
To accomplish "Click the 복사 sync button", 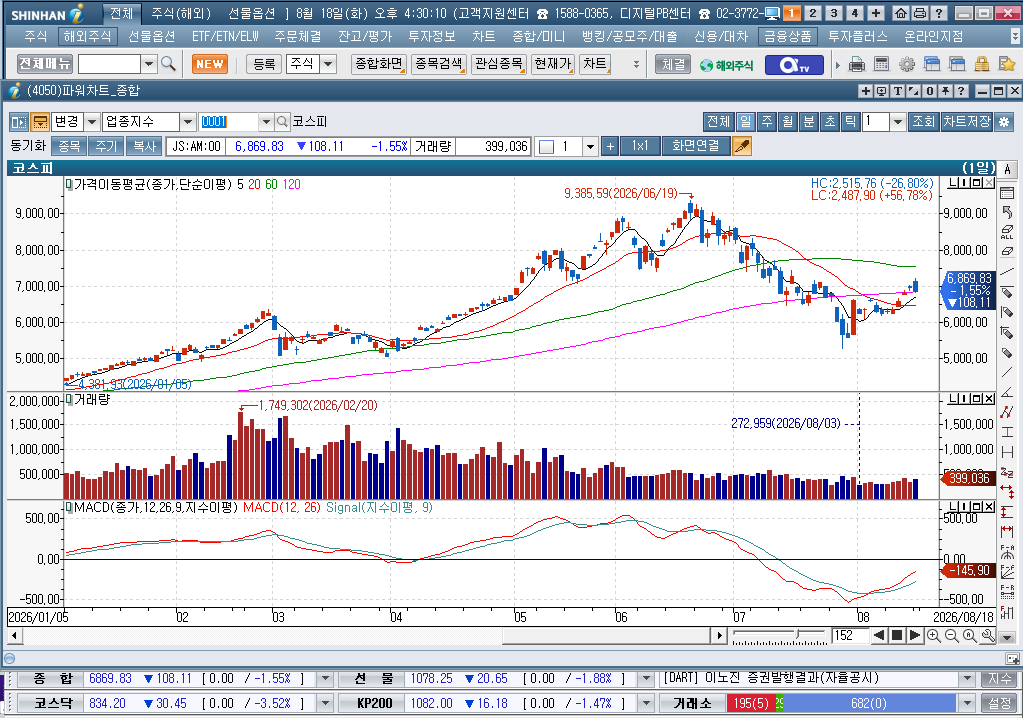I will (145, 146).
